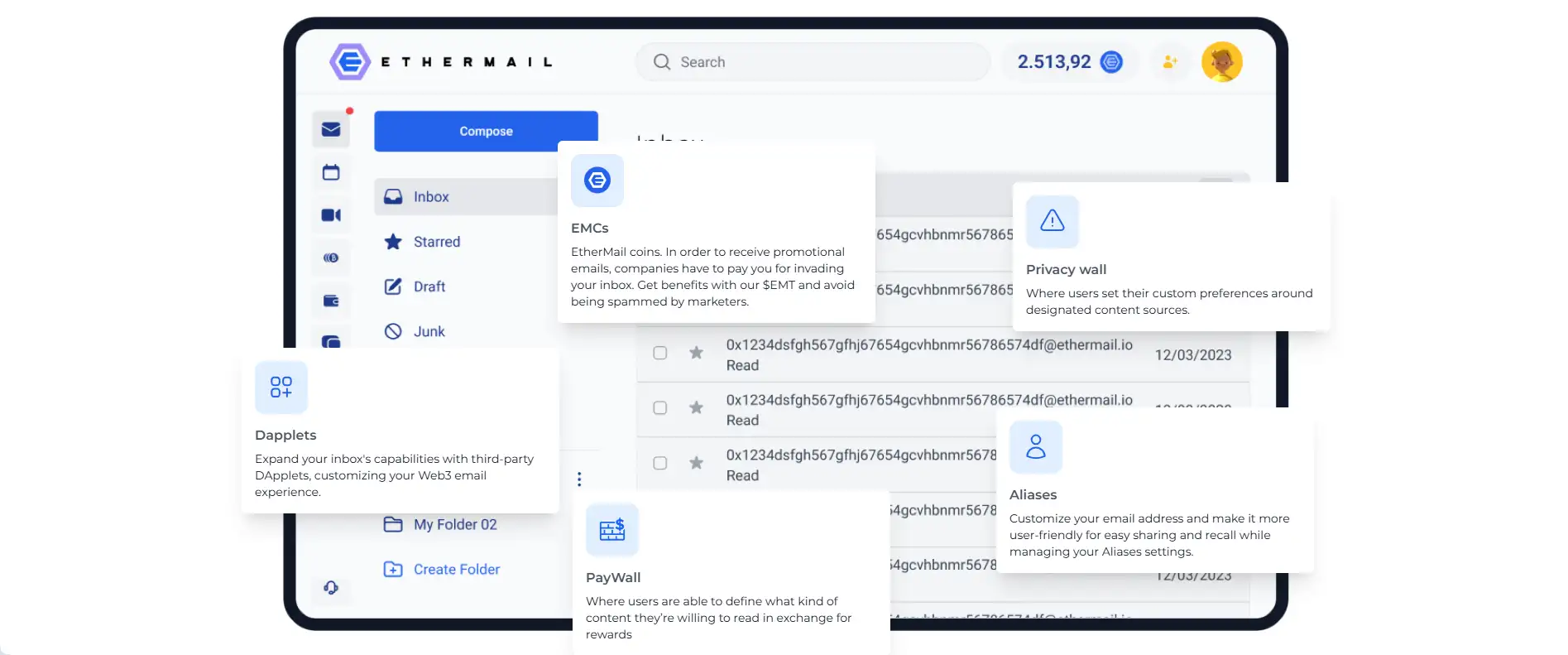Screen dimensions: 1568x655
Task: Select the third visible email checkbox
Action: (660, 463)
